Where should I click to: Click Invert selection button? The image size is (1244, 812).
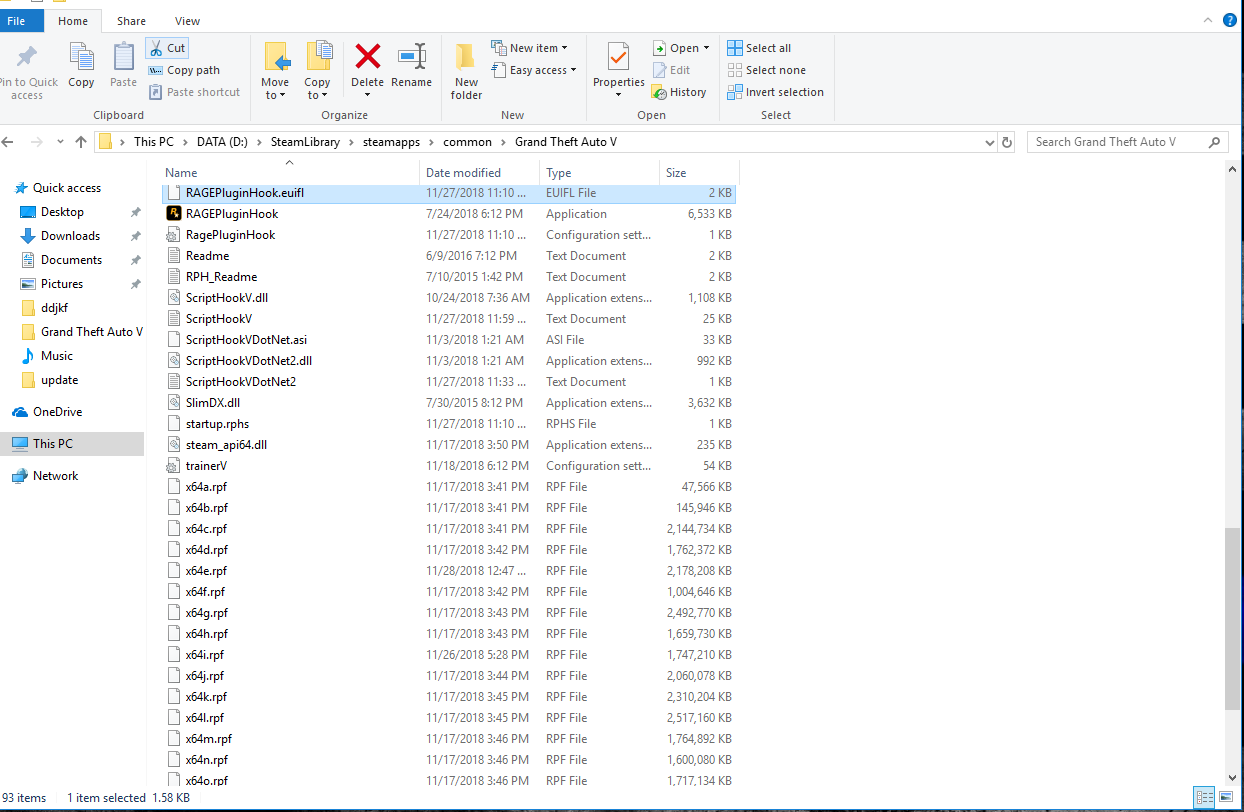coord(775,92)
